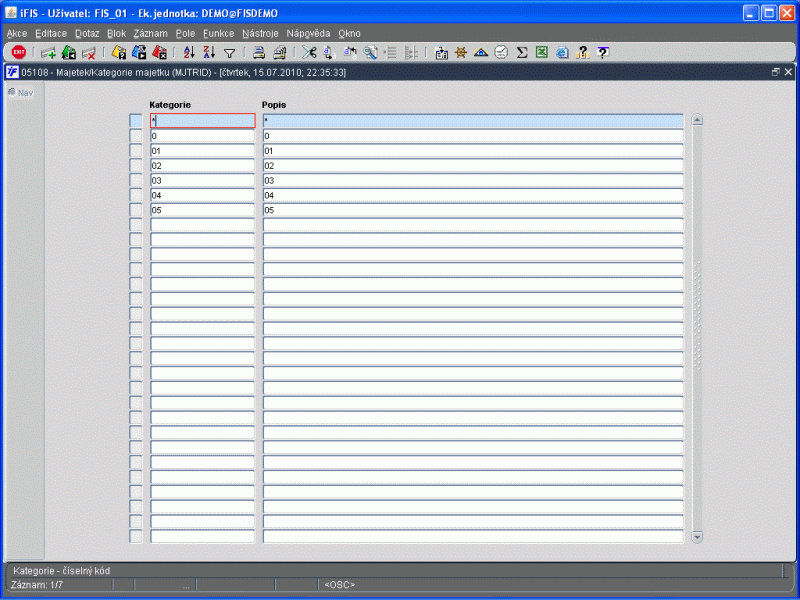The width and height of the screenshot is (800, 600).
Task: Click Popis field with value 01
Action: pyautogui.click(x=473, y=151)
